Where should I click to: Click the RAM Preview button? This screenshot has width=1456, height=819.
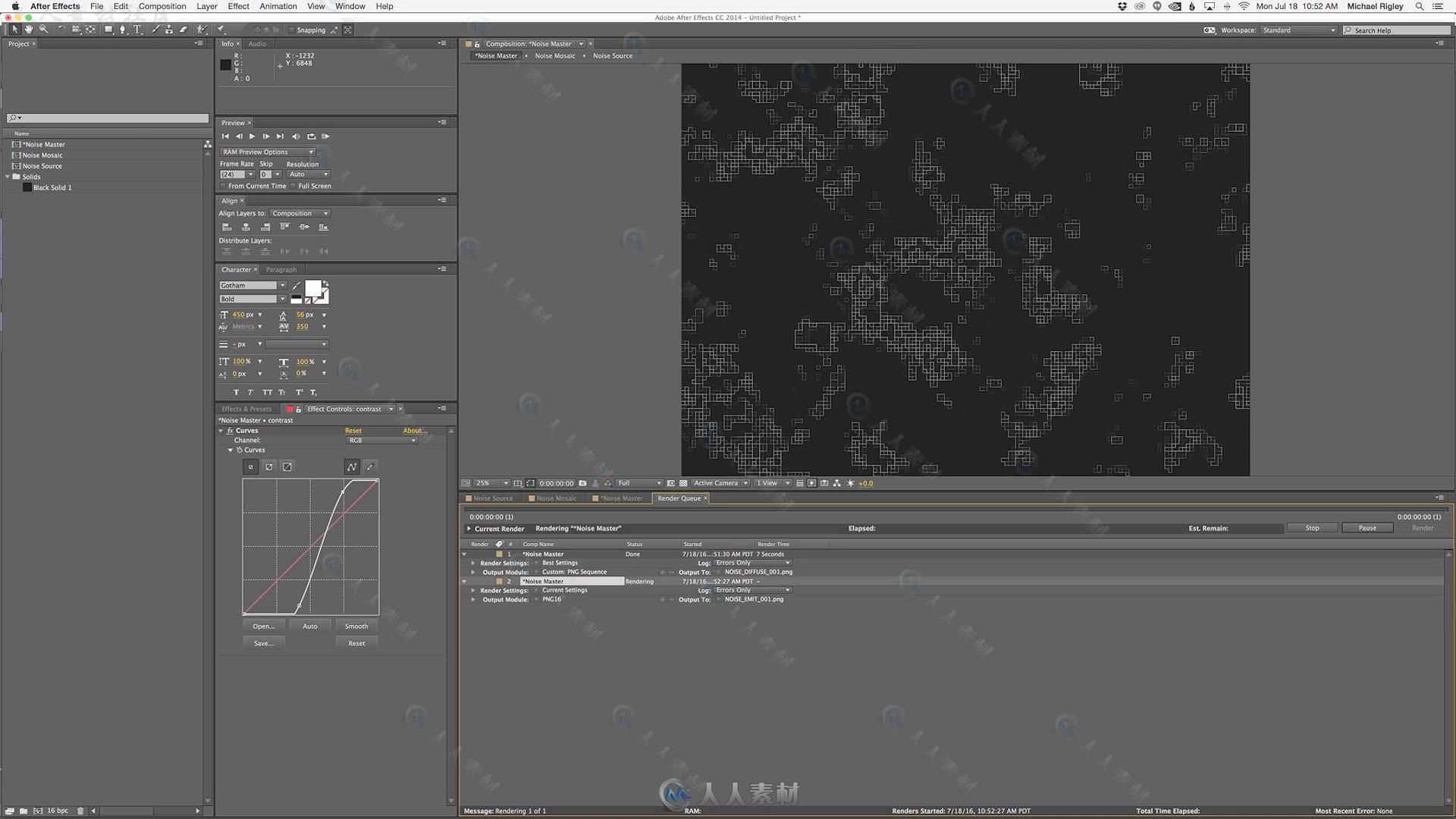(x=325, y=136)
